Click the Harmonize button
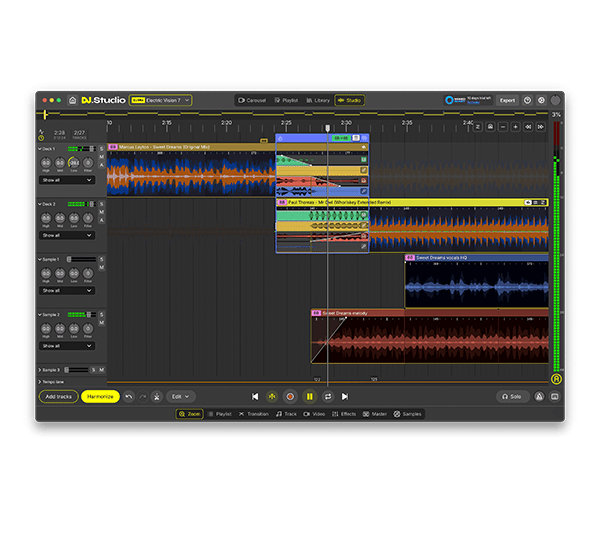The image size is (600, 543). (100, 397)
